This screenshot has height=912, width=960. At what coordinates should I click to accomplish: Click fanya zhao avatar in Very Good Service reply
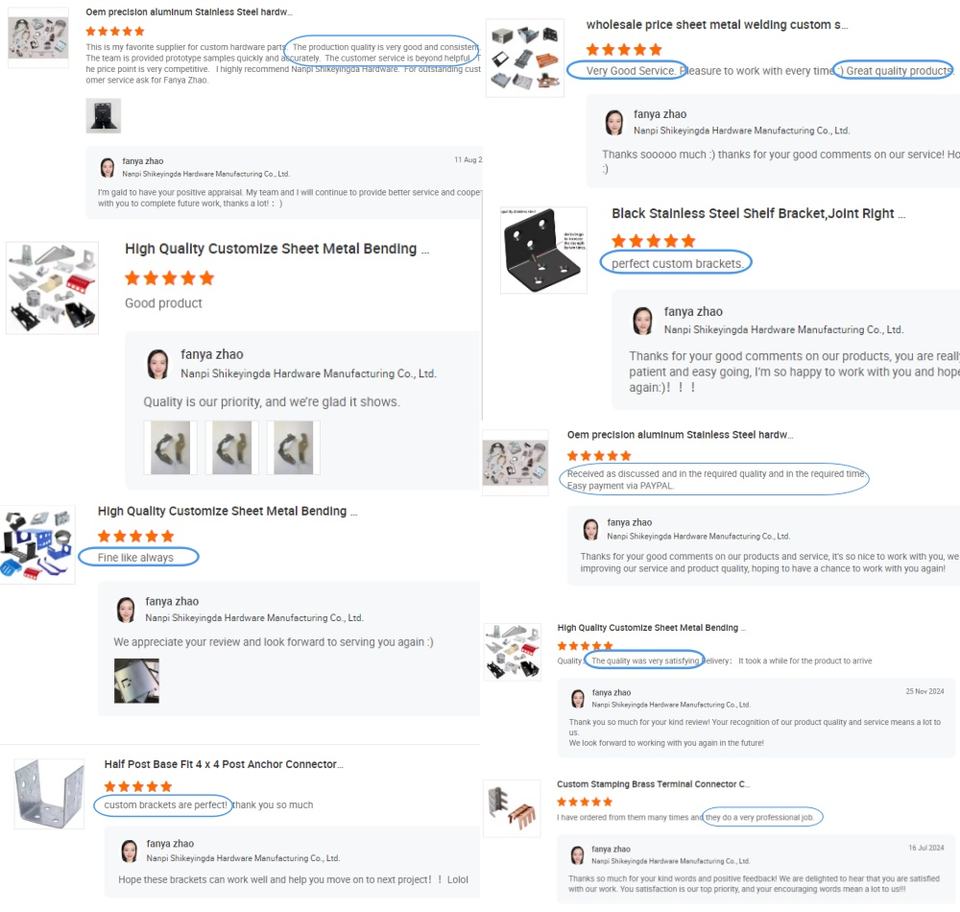pyautogui.click(x=614, y=122)
